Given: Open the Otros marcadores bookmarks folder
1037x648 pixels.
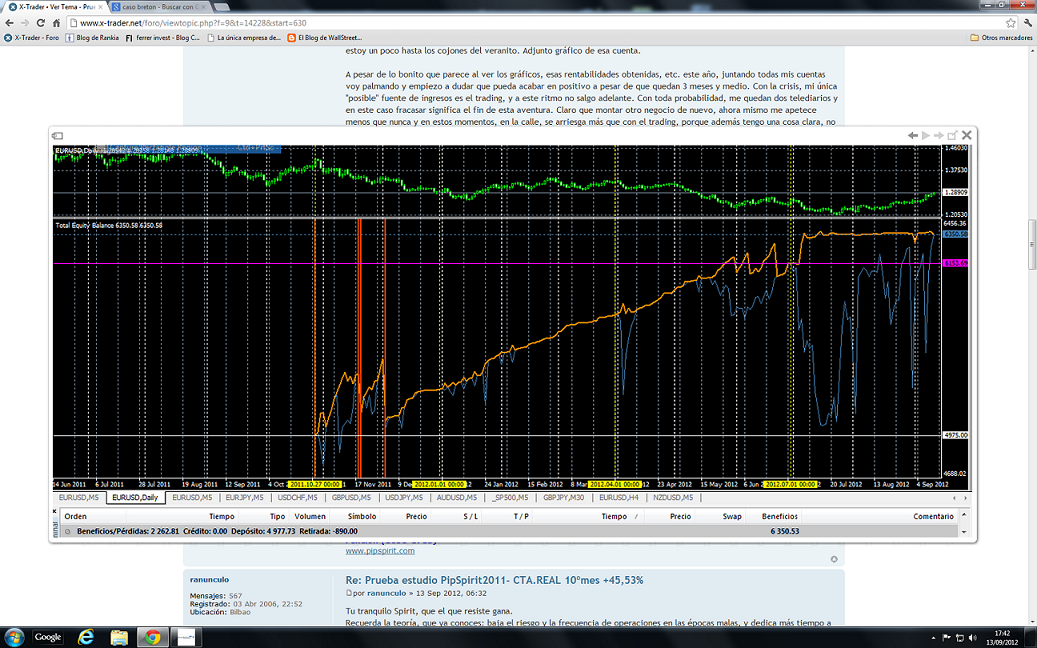Looking at the screenshot, I should pos(1001,37).
